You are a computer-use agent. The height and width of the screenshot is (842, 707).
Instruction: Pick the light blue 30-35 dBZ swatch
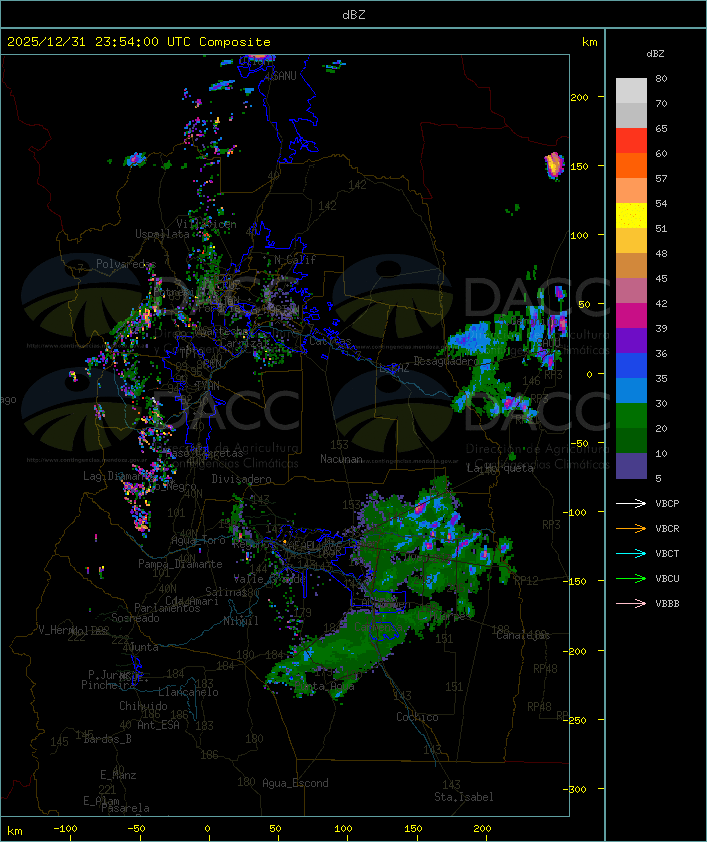631,390
